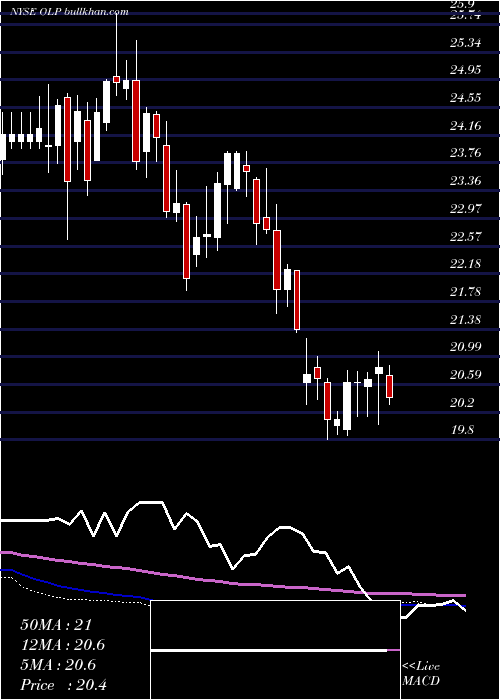Image resolution: width=500 pixels, height=700 pixels.
Task: Click the NYSE OLP bullkhan.com chart title
Action: pyautogui.click(x=70, y=12)
